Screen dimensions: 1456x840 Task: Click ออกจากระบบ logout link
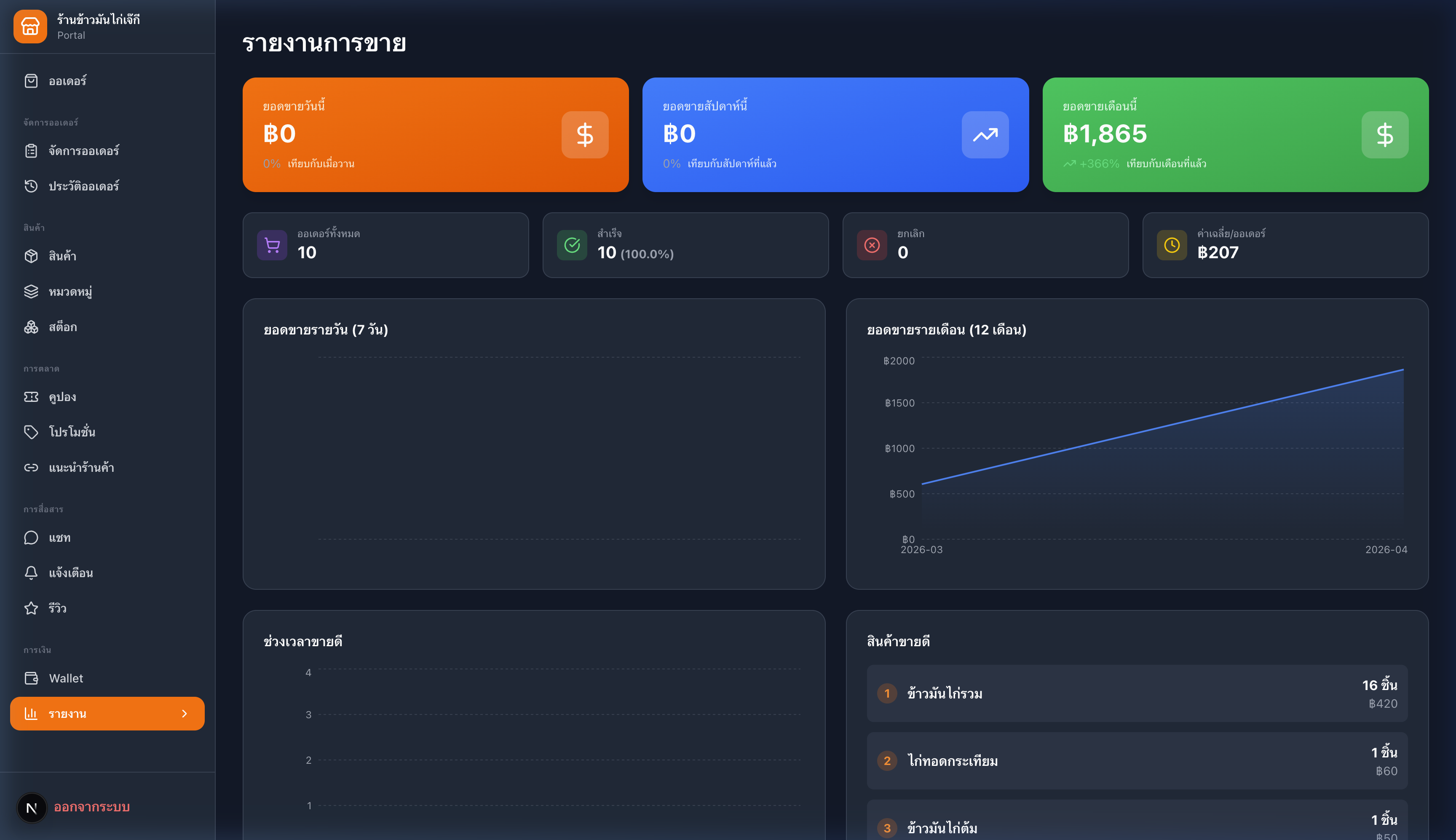[92, 807]
